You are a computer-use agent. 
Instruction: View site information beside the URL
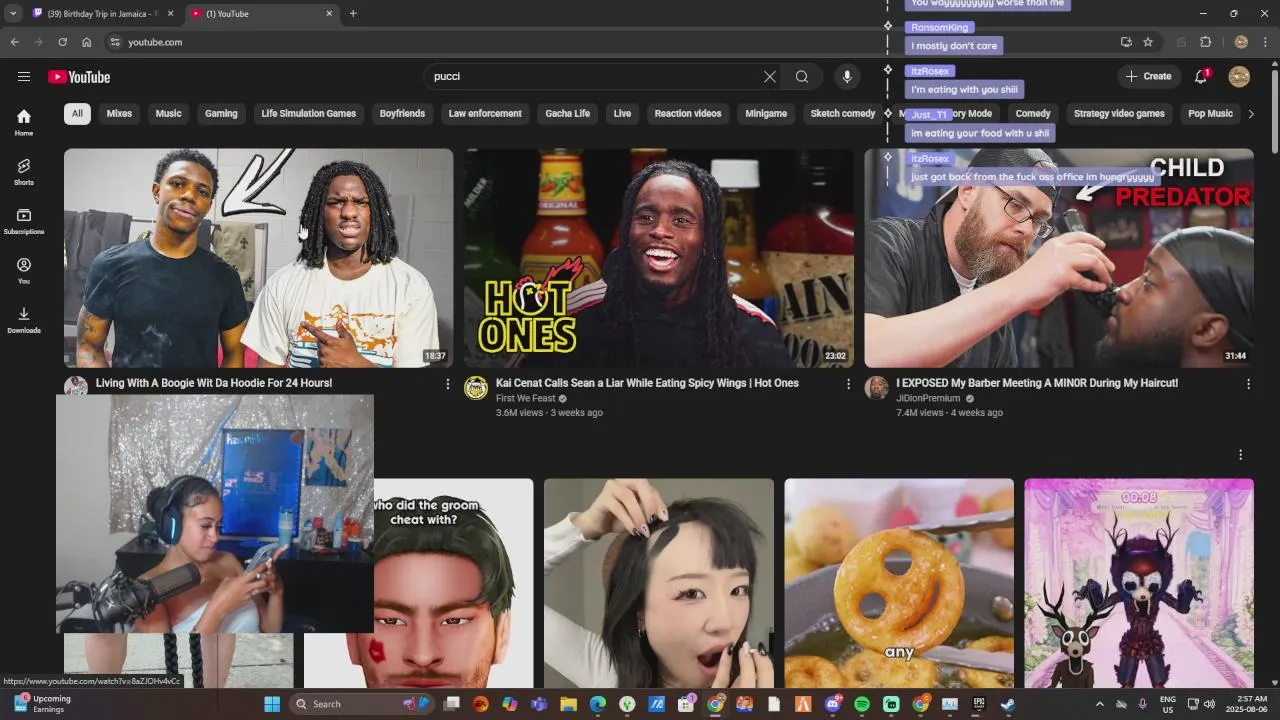pos(115,42)
